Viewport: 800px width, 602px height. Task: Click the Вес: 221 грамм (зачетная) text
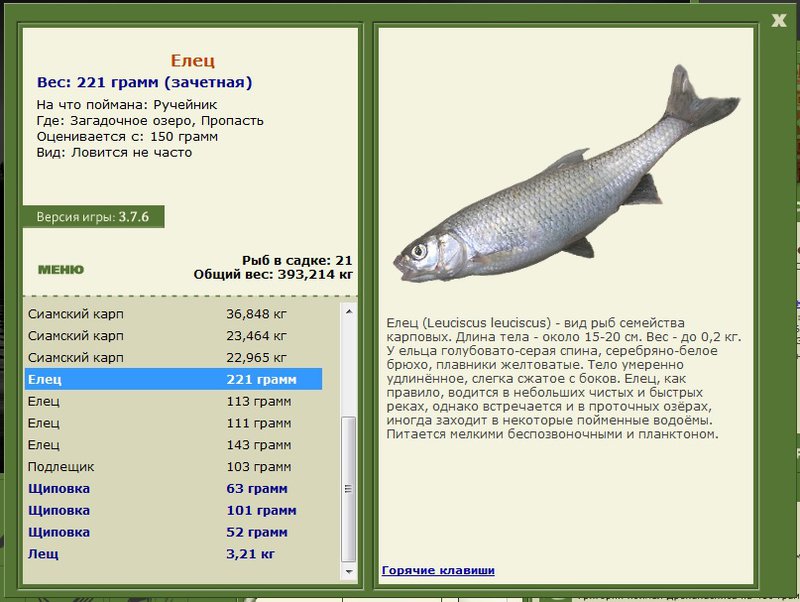[x=144, y=83]
